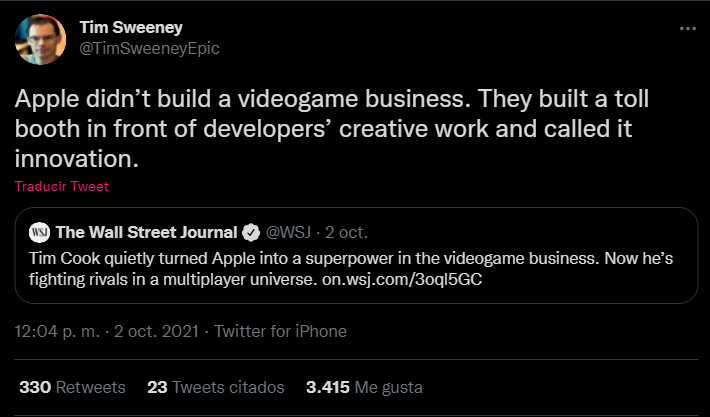The width and height of the screenshot is (710, 417).
Task: Click the Twitter for iPhone source label
Action: 280,331
